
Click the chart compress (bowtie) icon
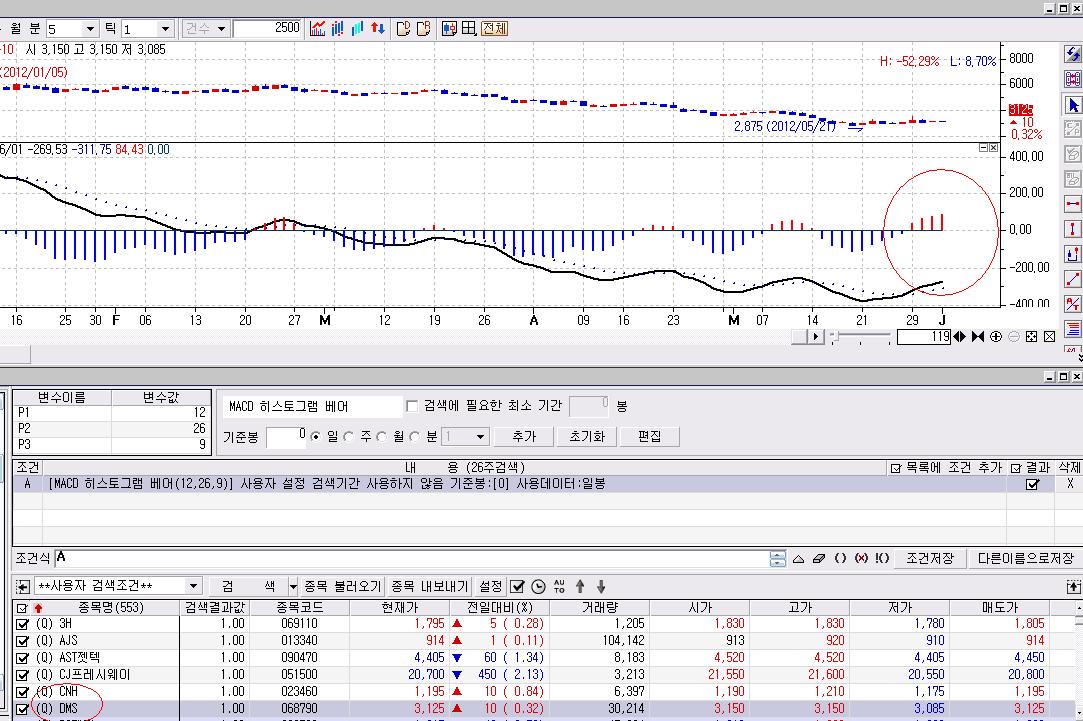coord(977,336)
